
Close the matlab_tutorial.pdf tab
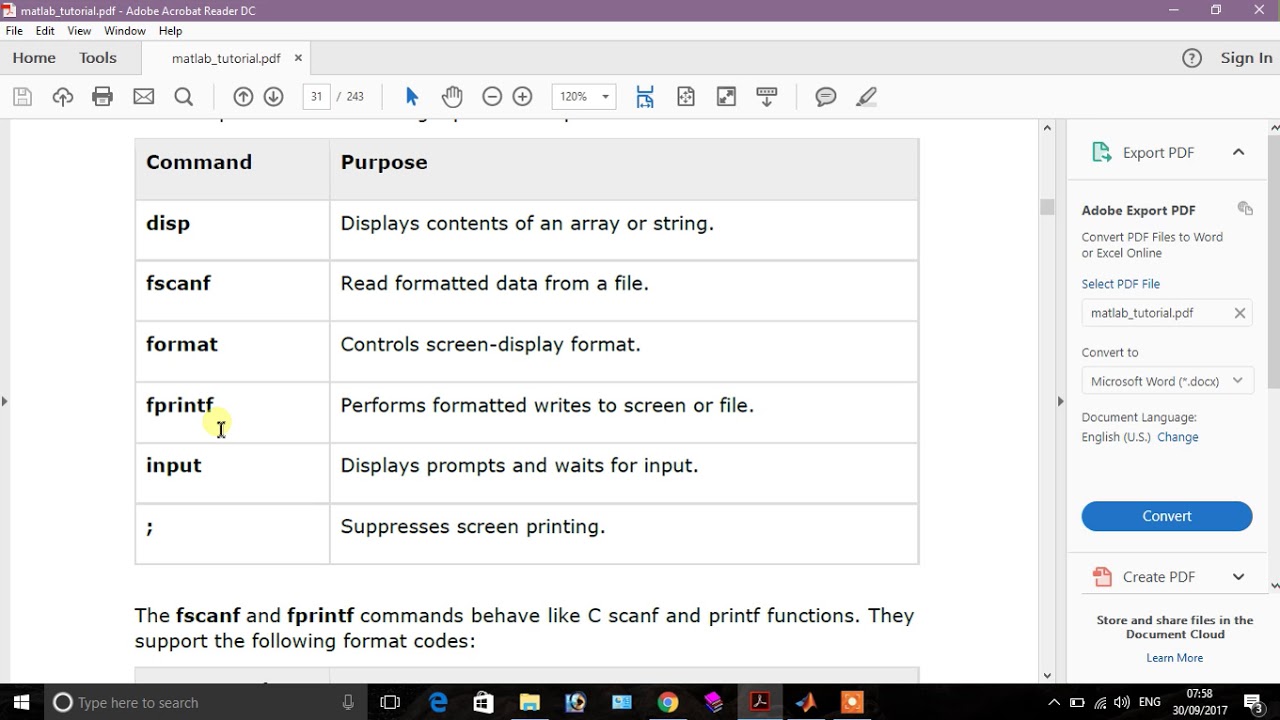(298, 58)
